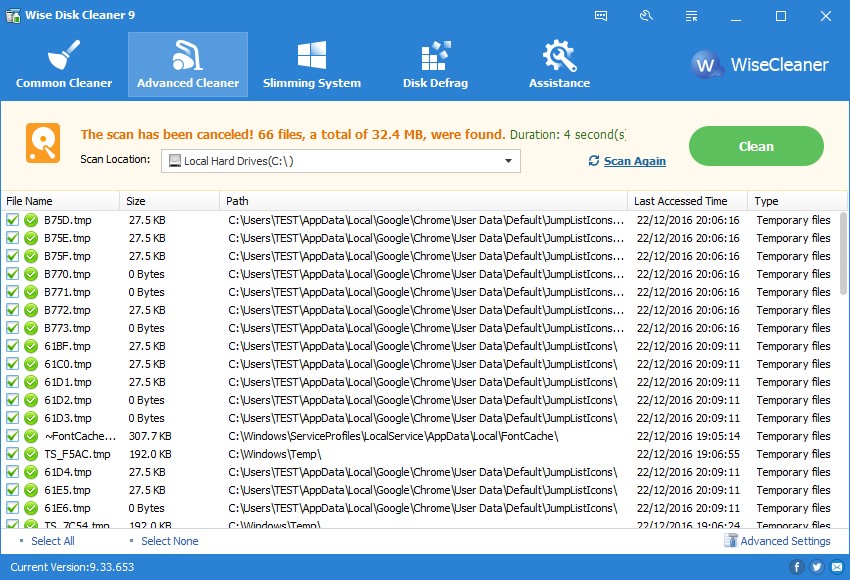Open the menu list icon in title bar
The height and width of the screenshot is (580, 850).
[x=691, y=16]
